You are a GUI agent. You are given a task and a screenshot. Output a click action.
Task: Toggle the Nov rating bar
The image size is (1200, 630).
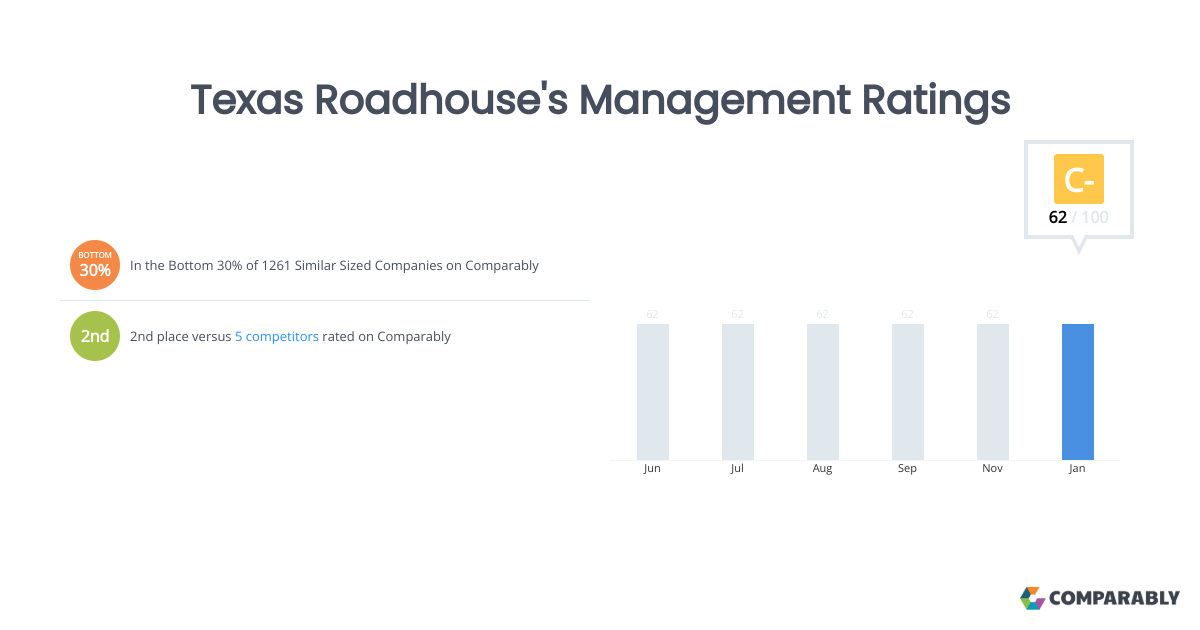[992, 390]
